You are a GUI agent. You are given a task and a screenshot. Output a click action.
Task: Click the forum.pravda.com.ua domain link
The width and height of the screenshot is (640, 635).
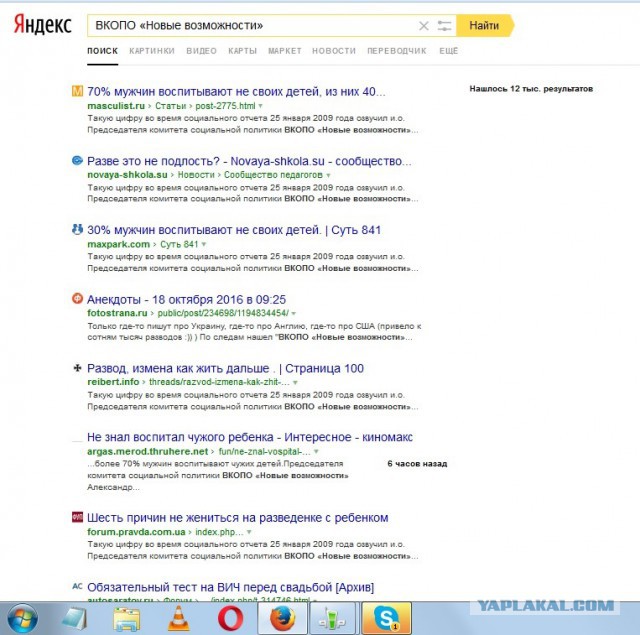[x=136, y=532]
